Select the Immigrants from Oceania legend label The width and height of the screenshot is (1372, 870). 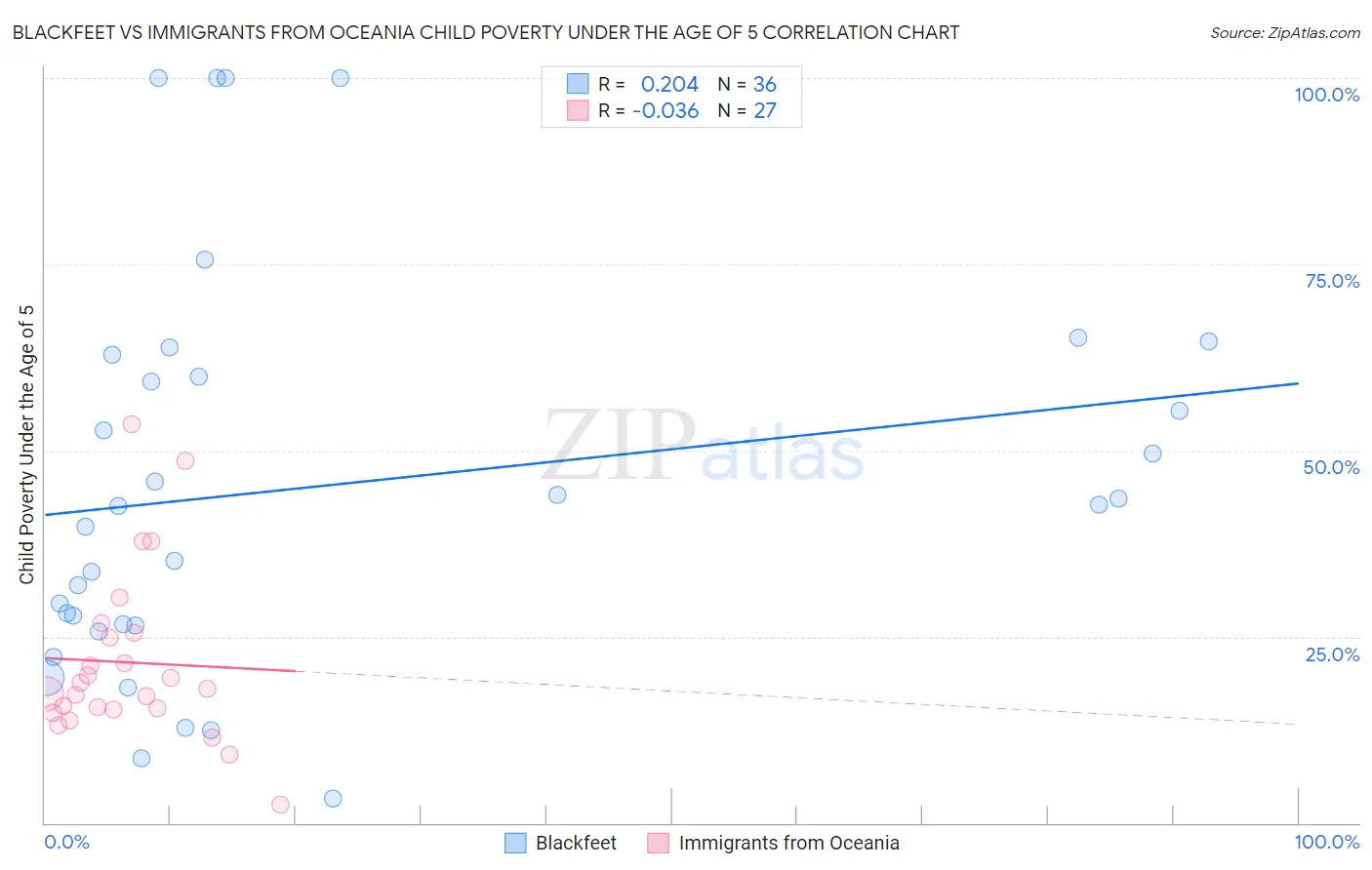click(x=788, y=843)
